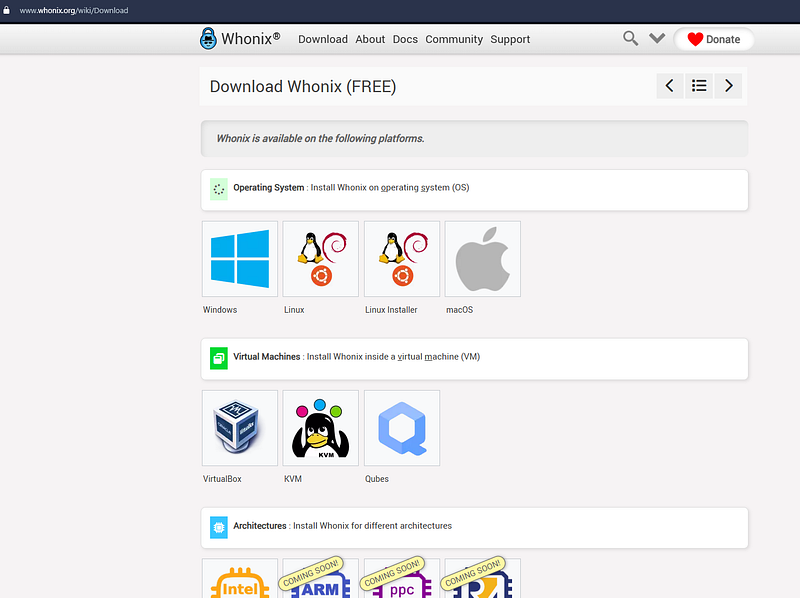This screenshot has height=598, width=800.
Task: Click the address bar URL
Action: coord(74,10)
